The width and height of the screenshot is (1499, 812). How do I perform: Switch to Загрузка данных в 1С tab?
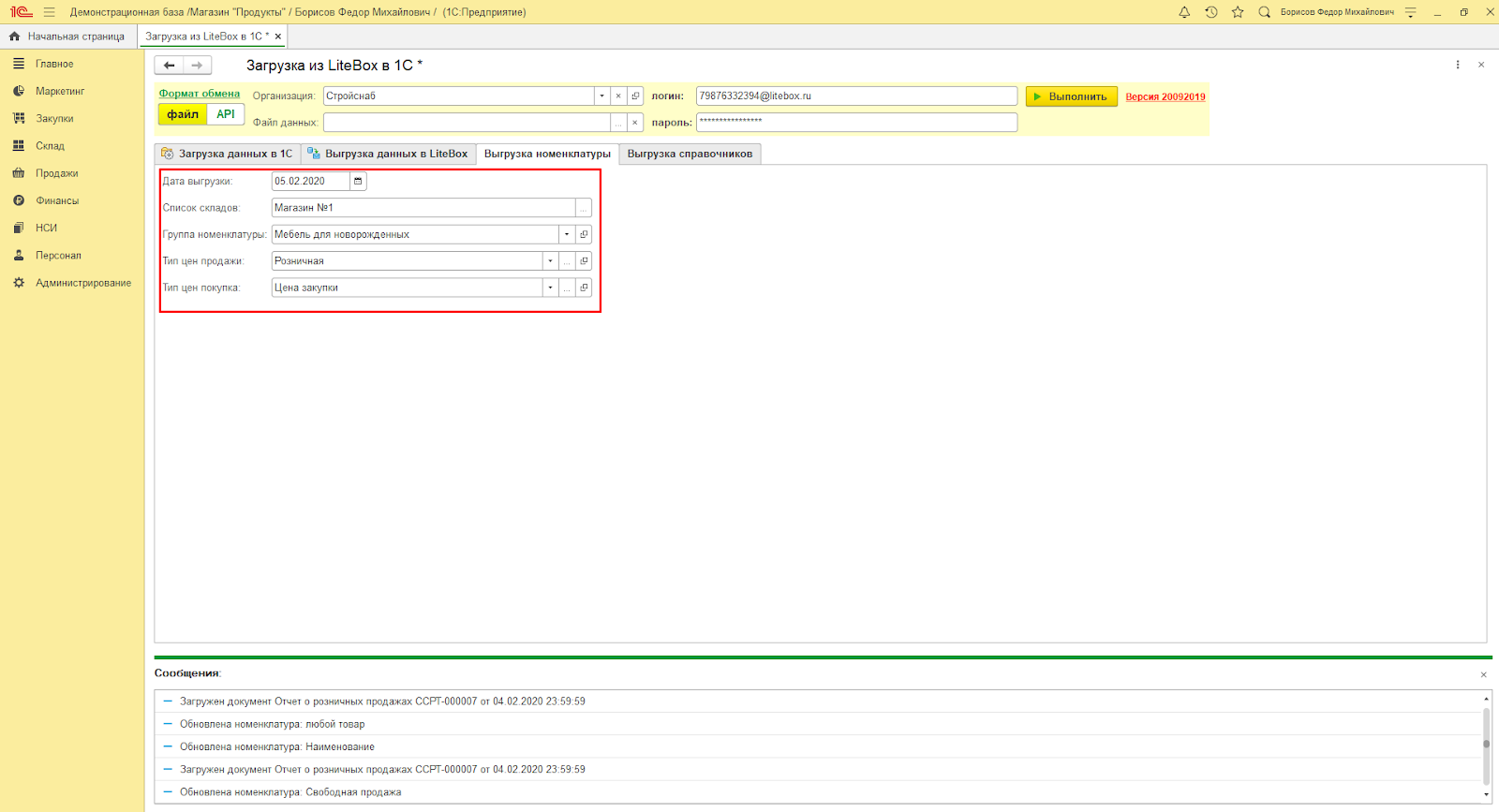pyautogui.click(x=228, y=154)
